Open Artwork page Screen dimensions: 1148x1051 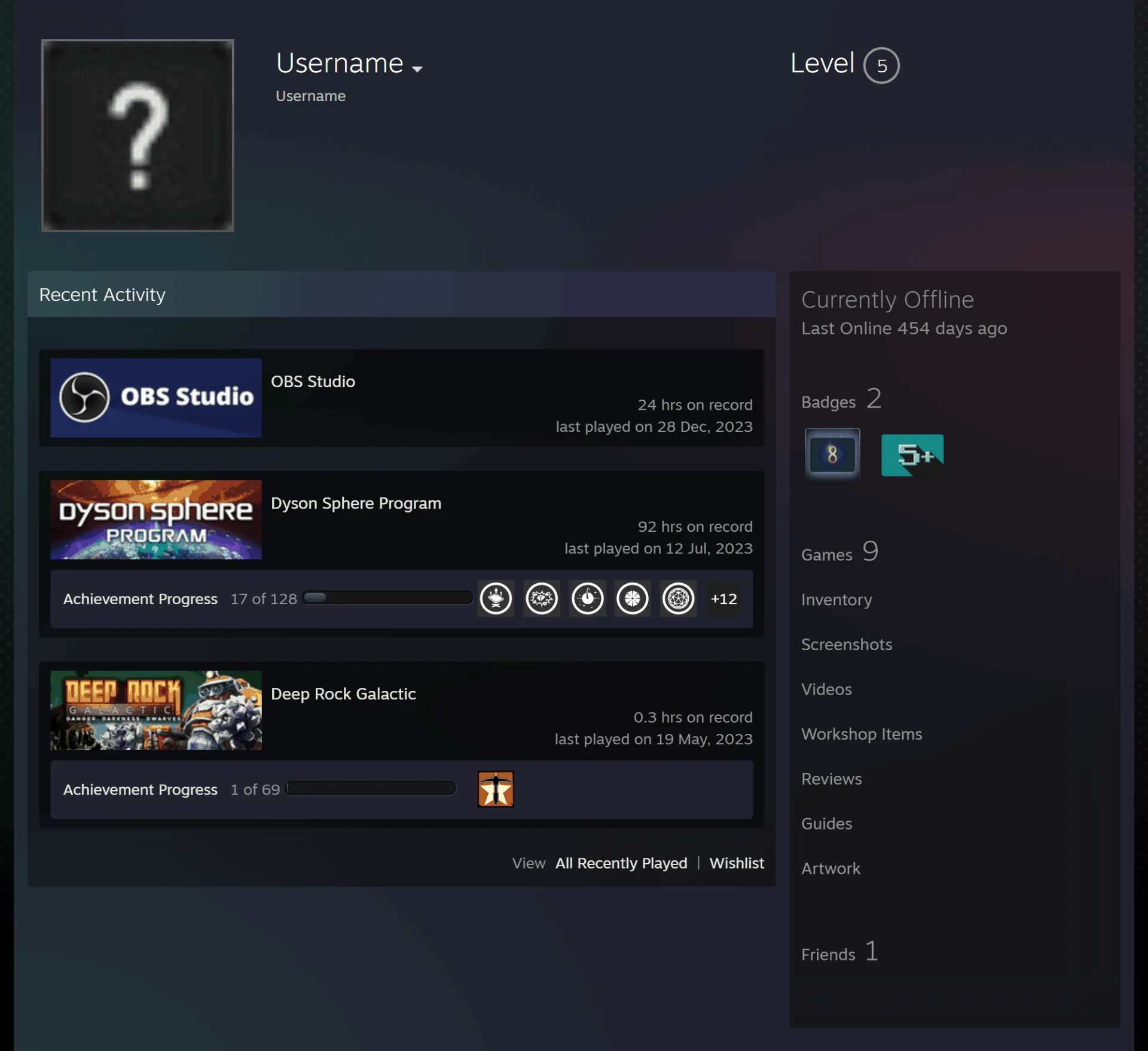(831, 869)
